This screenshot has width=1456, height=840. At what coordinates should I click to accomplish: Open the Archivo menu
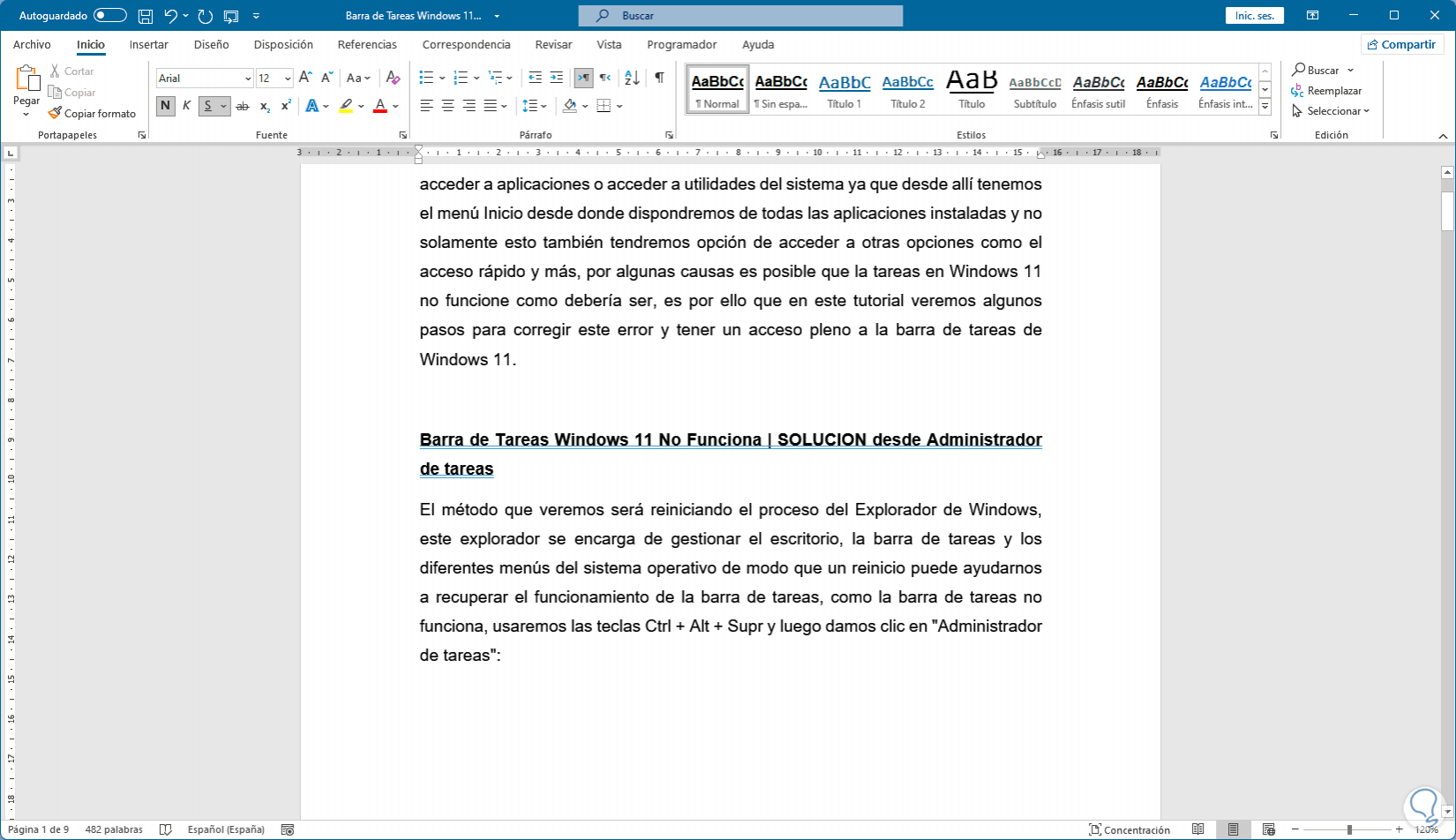click(x=32, y=44)
